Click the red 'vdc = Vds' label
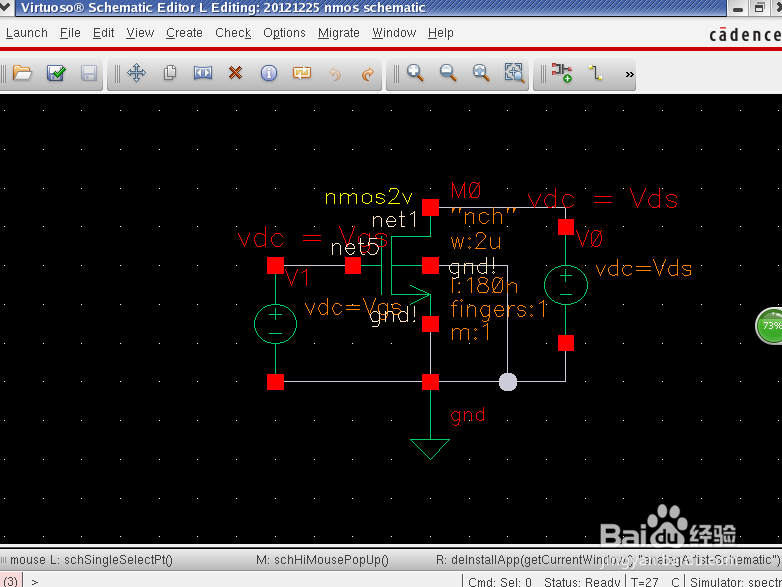 (602, 198)
